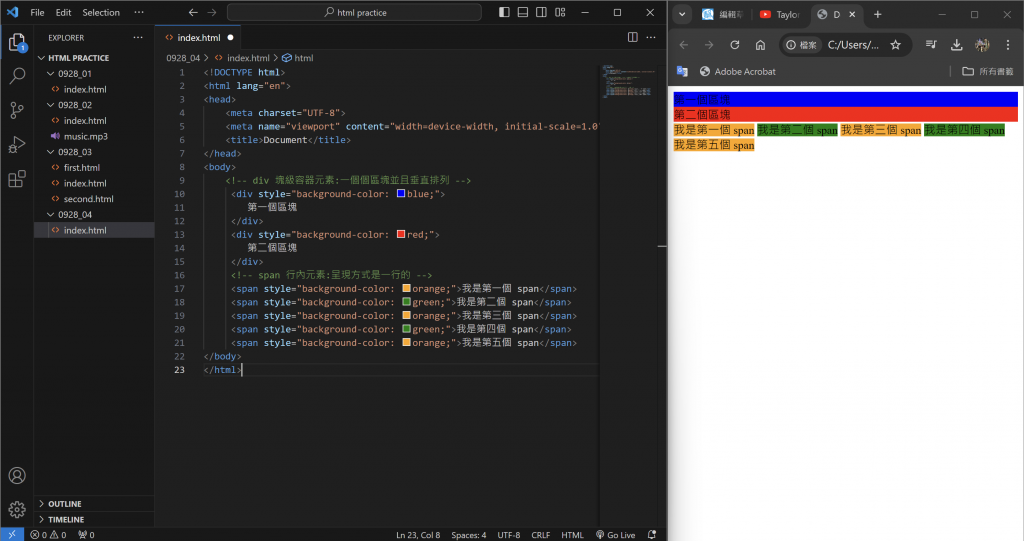Click the blue color swatch on line 10

tap(401, 193)
